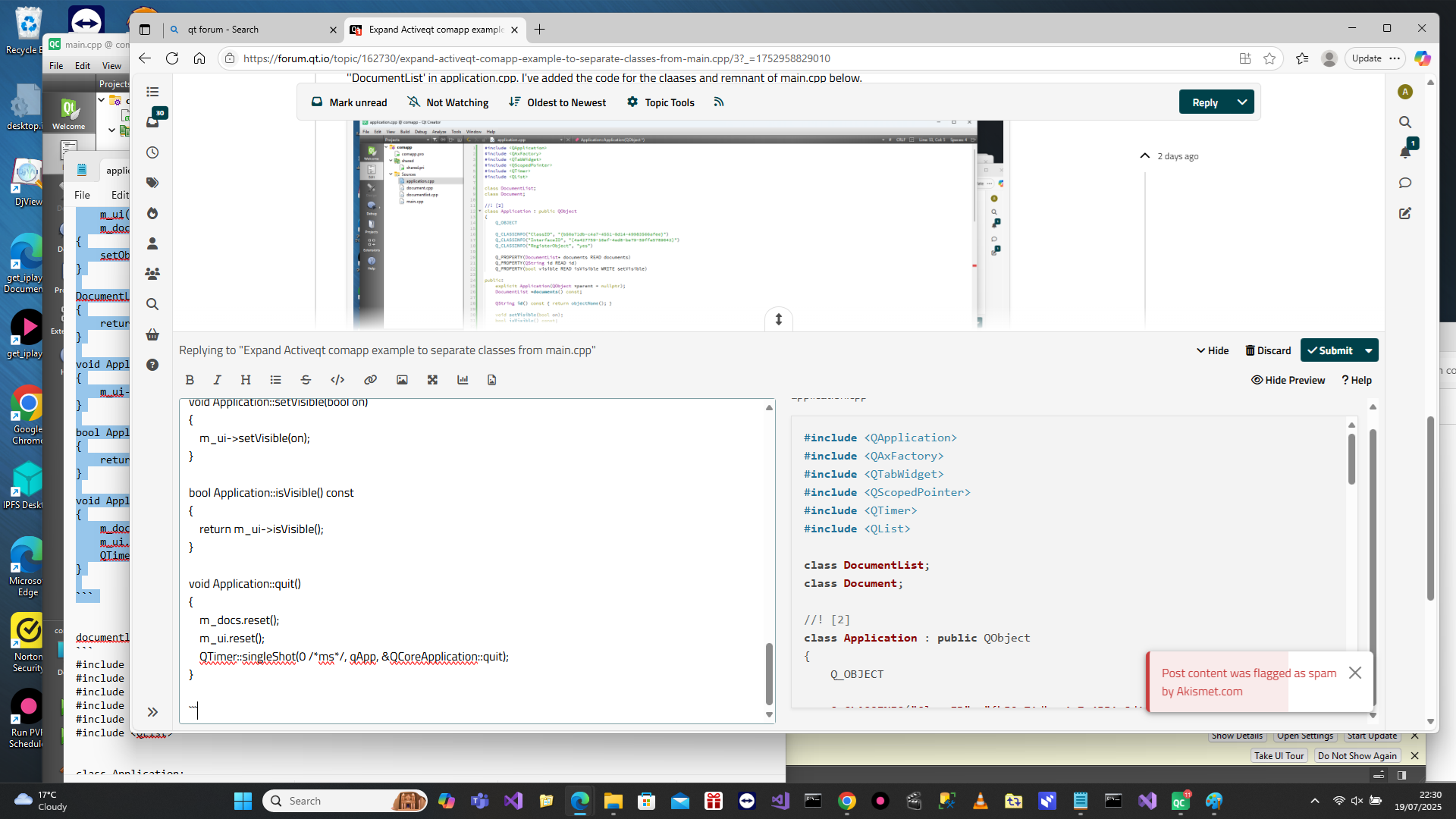The image size is (1456, 819).
Task: Click the reply editor scrollbar thumb
Action: pyautogui.click(x=769, y=674)
